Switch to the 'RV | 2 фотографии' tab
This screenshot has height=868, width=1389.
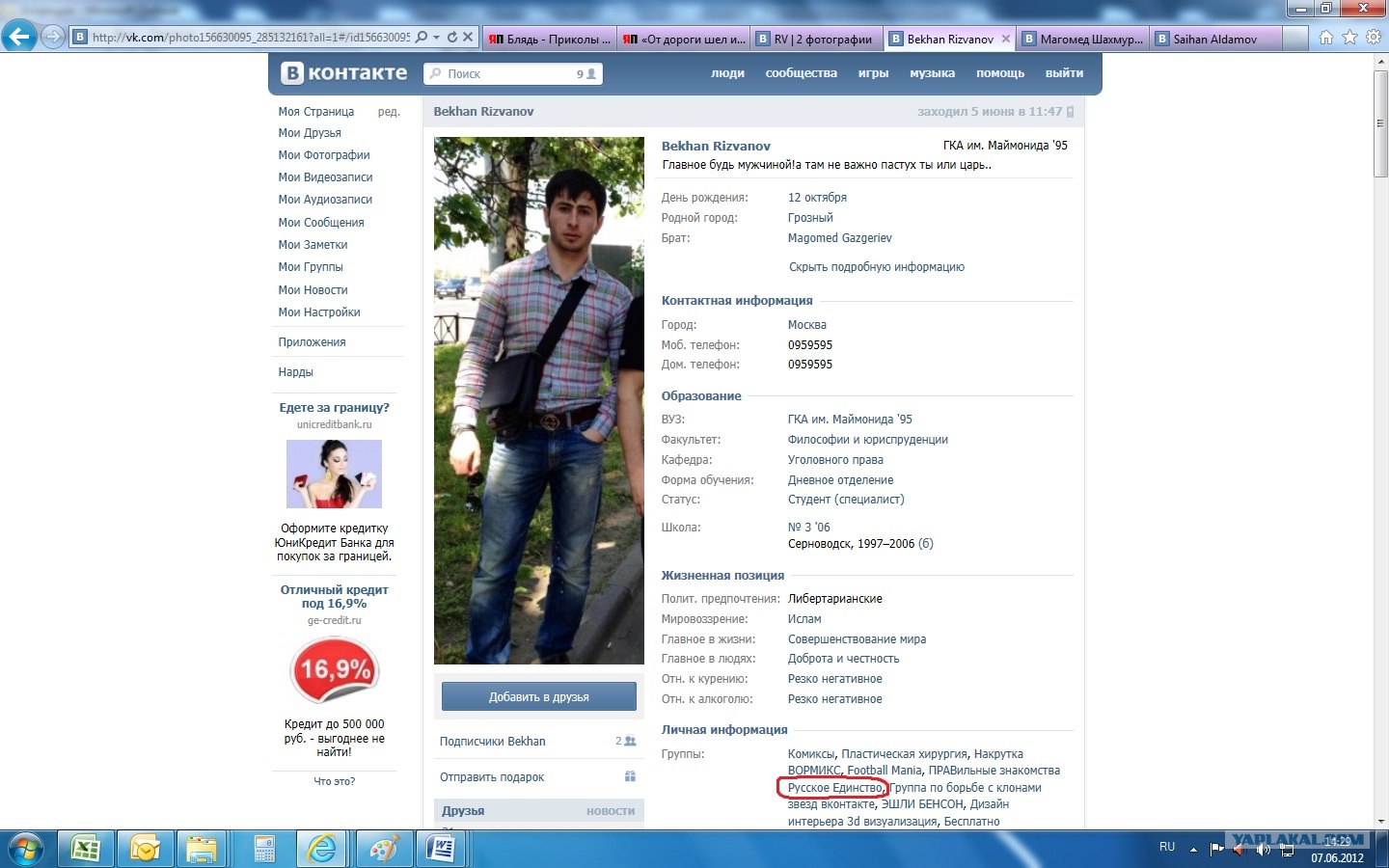pos(817,40)
